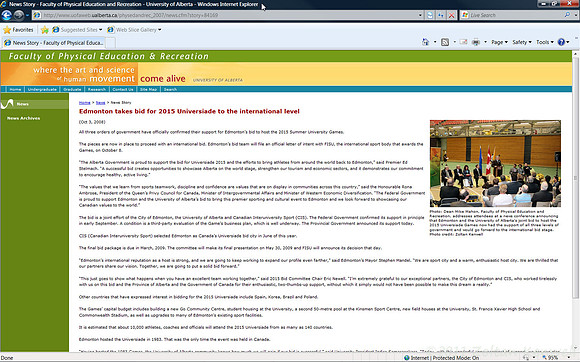Click the blue Help question mark icon
580x362 pixels.
click(561, 42)
